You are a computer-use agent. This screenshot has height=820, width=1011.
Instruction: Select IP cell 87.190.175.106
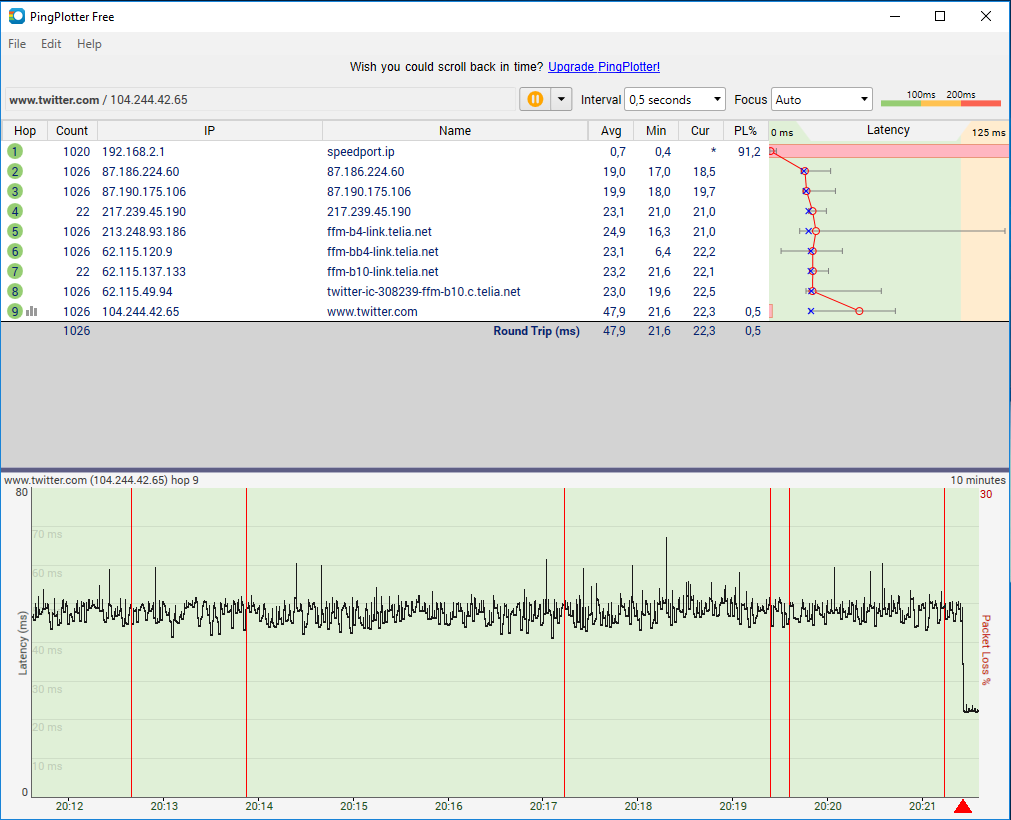click(x=144, y=191)
